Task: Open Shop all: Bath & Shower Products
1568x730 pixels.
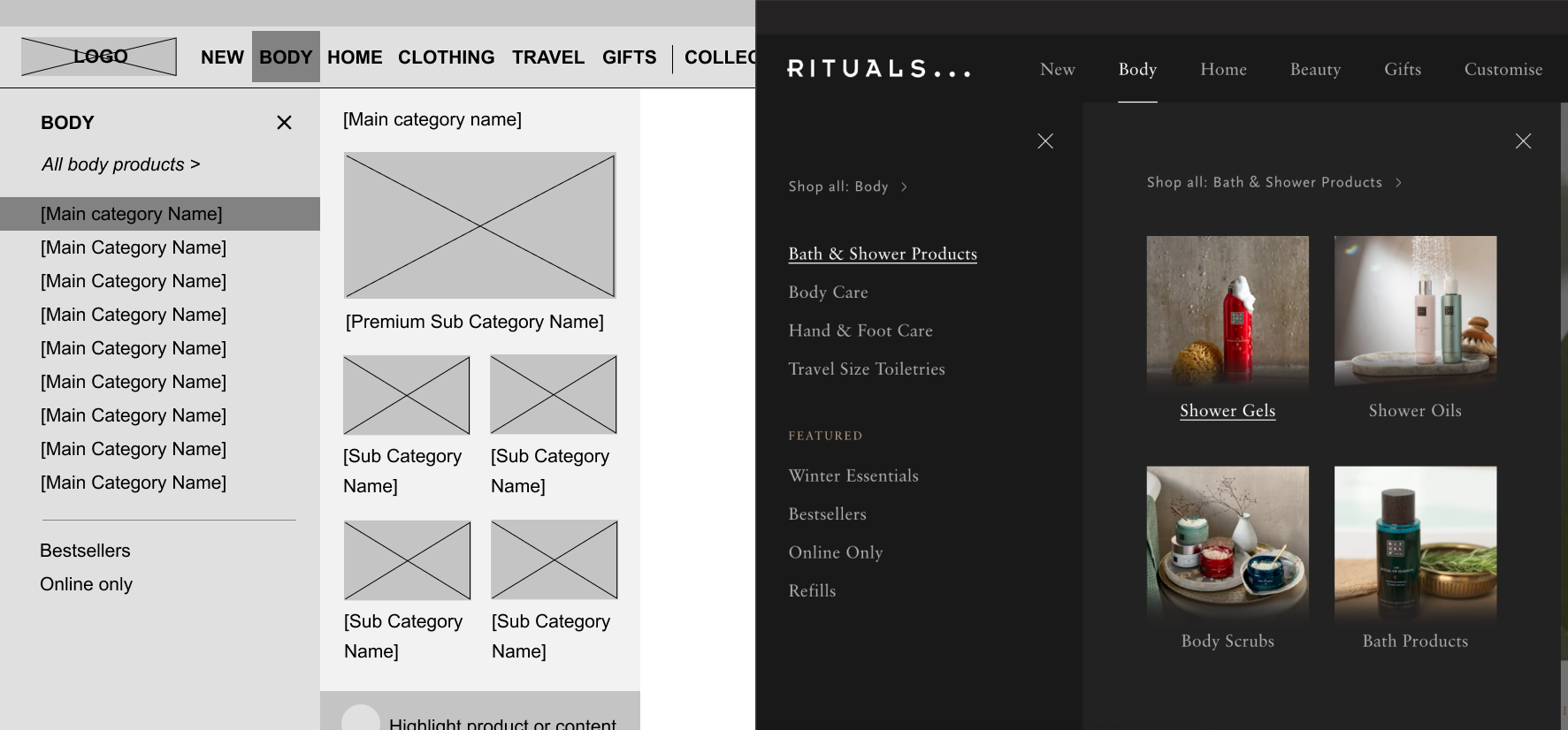Action: tap(1274, 182)
